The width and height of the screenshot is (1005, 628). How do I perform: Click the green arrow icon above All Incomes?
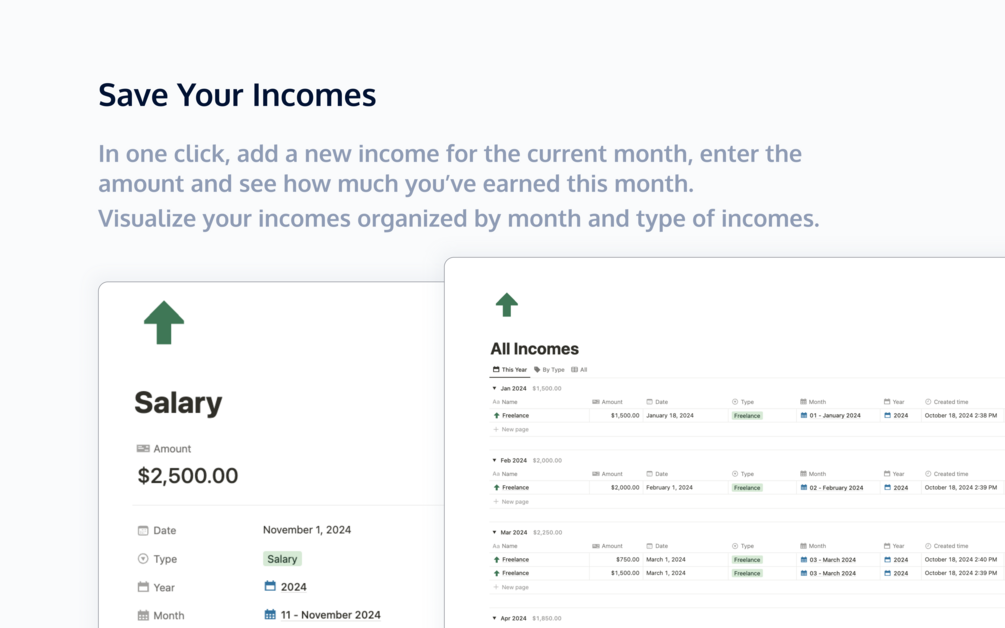(506, 304)
